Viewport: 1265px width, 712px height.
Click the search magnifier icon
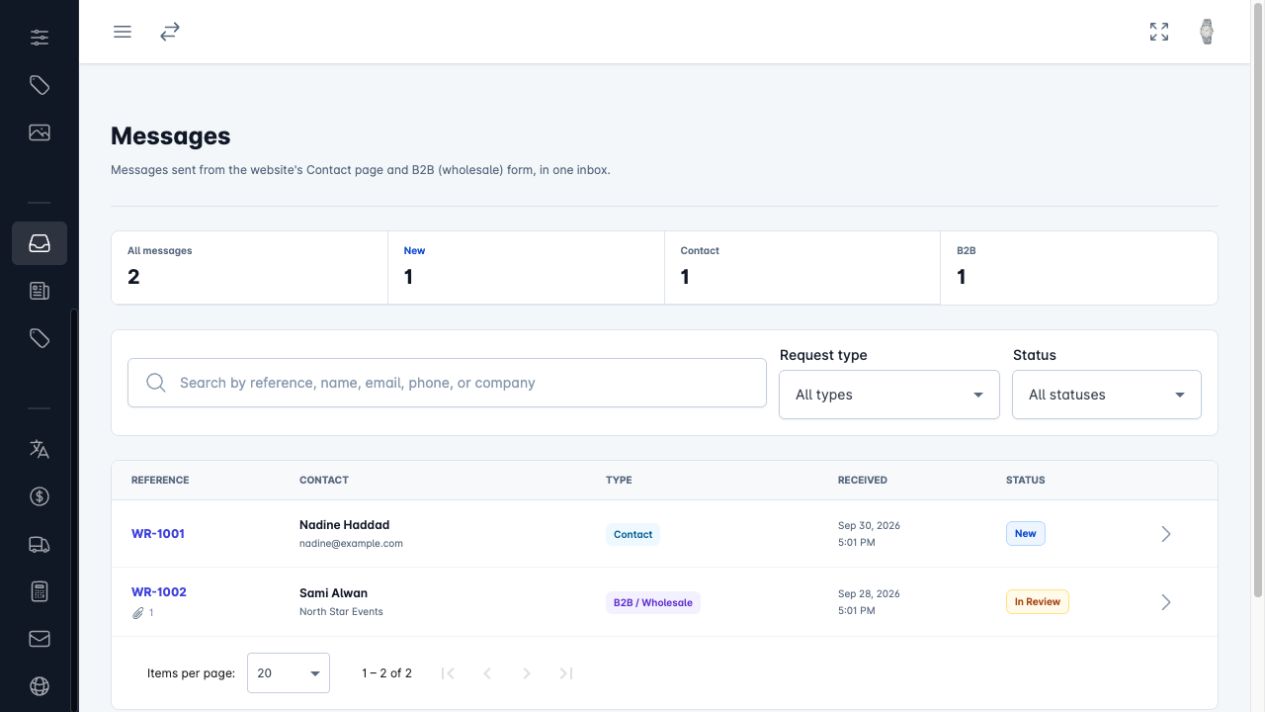pyautogui.click(x=156, y=383)
